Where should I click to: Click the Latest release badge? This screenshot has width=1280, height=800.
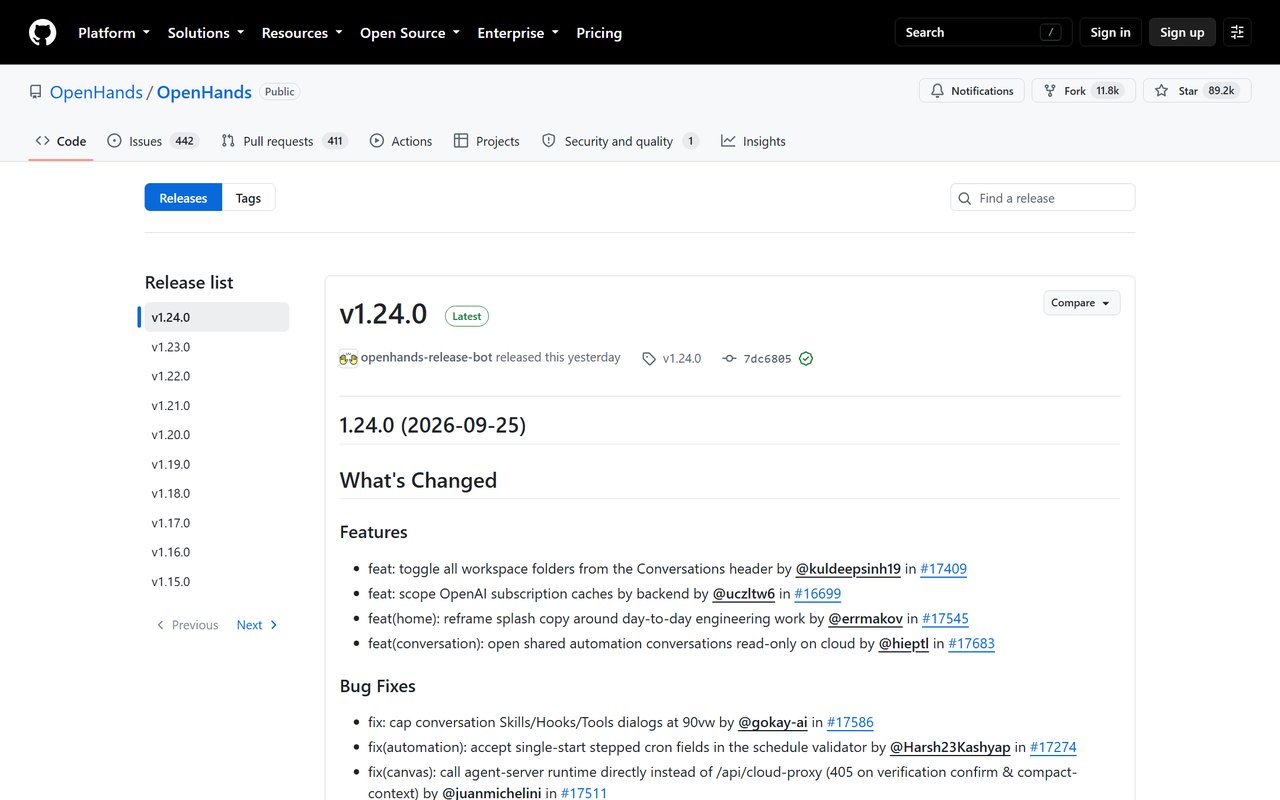coord(467,316)
